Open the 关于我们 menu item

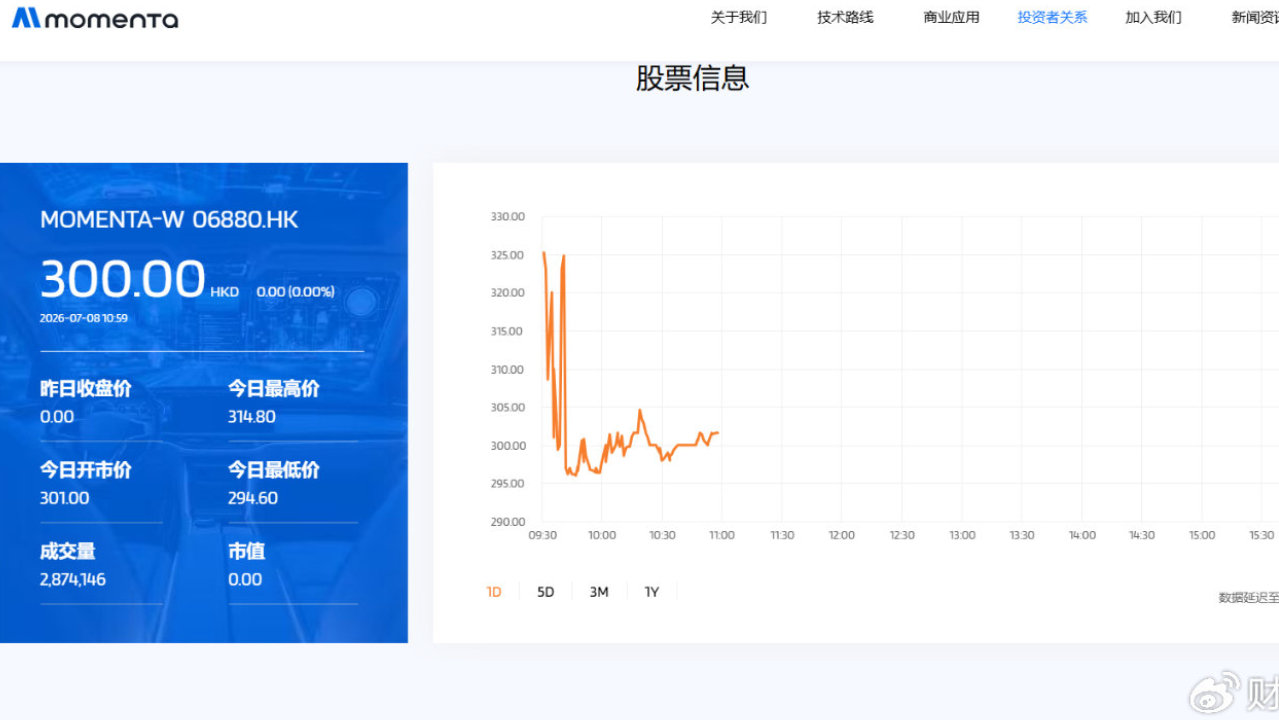click(x=738, y=17)
